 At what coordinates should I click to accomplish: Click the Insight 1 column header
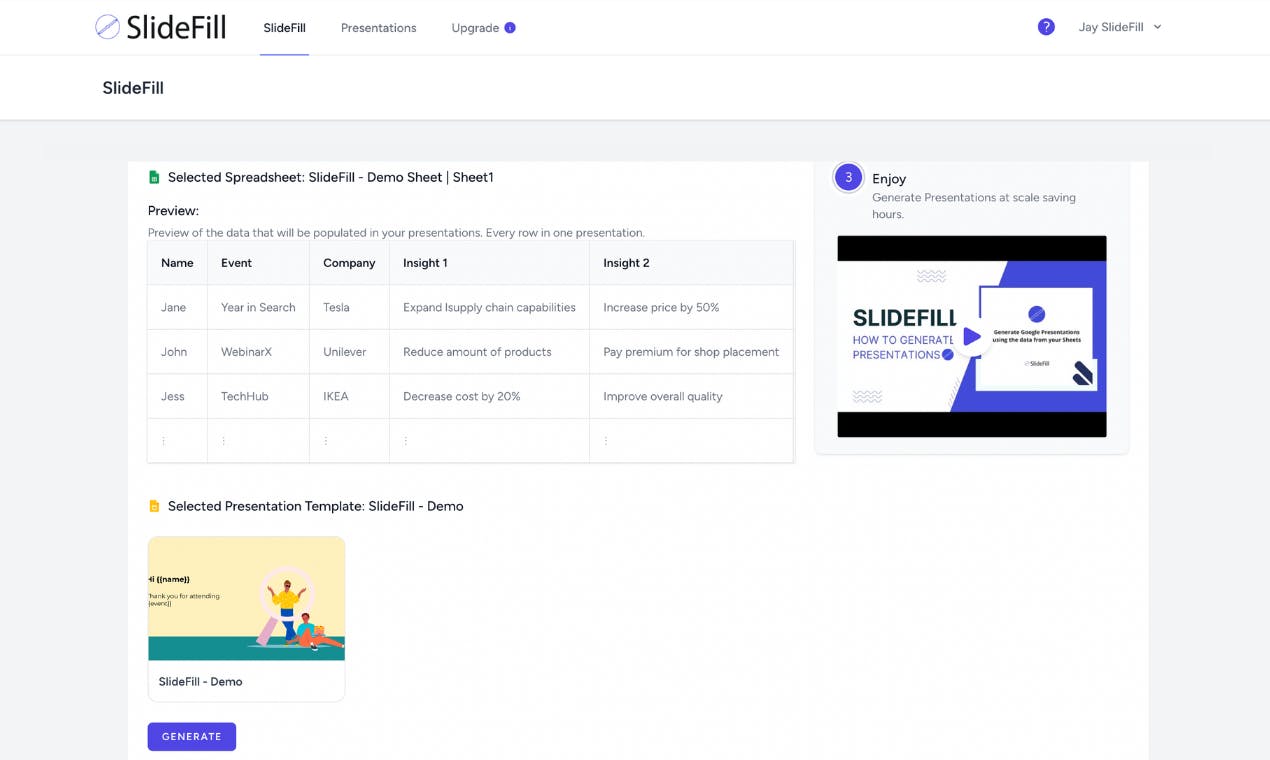tap(489, 263)
